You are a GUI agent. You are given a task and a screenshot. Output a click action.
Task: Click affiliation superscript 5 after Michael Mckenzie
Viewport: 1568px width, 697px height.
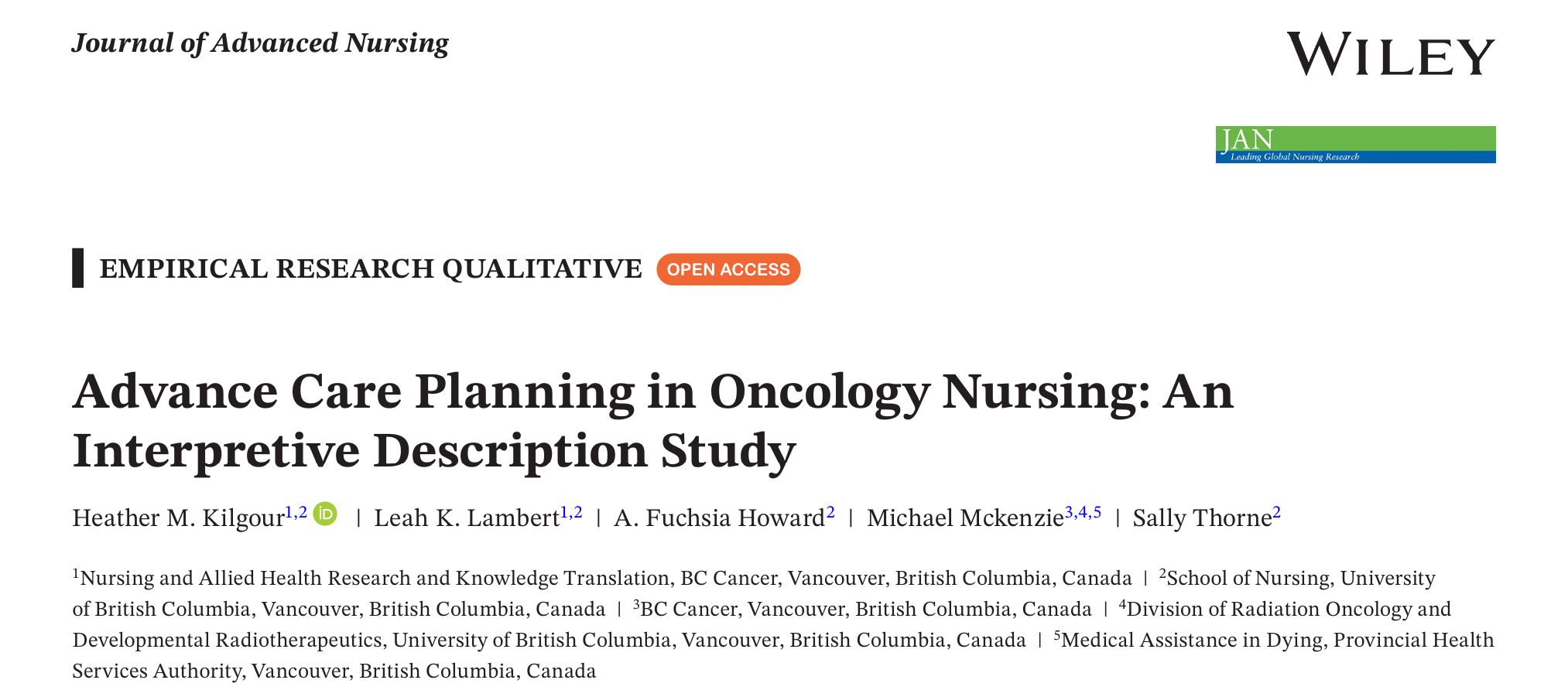[x=1097, y=512]
